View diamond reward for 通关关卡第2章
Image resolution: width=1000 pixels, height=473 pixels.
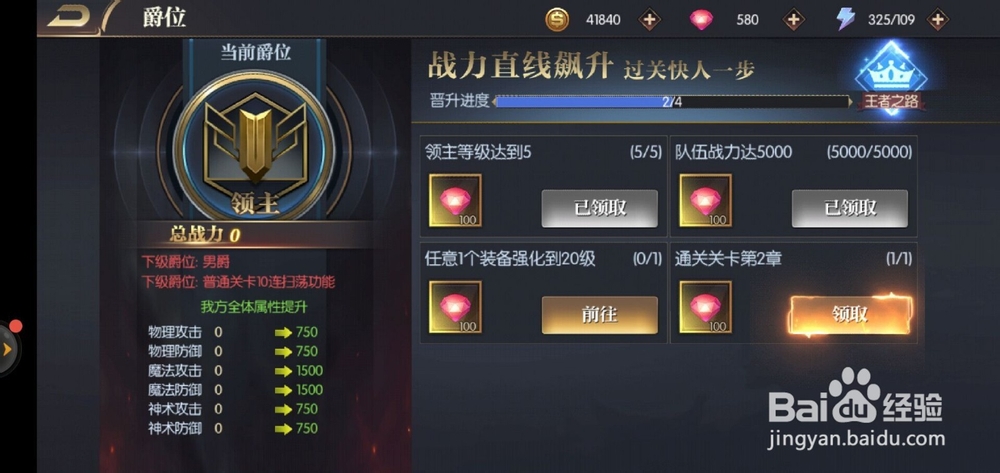click(x=705, y=307)
